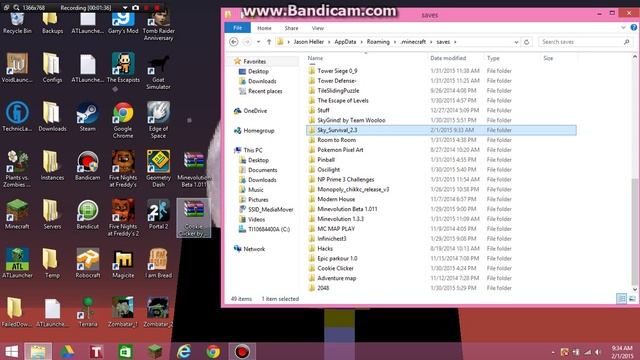
Task: Select The Escapists desktop icon
Action: coord(123,68)
